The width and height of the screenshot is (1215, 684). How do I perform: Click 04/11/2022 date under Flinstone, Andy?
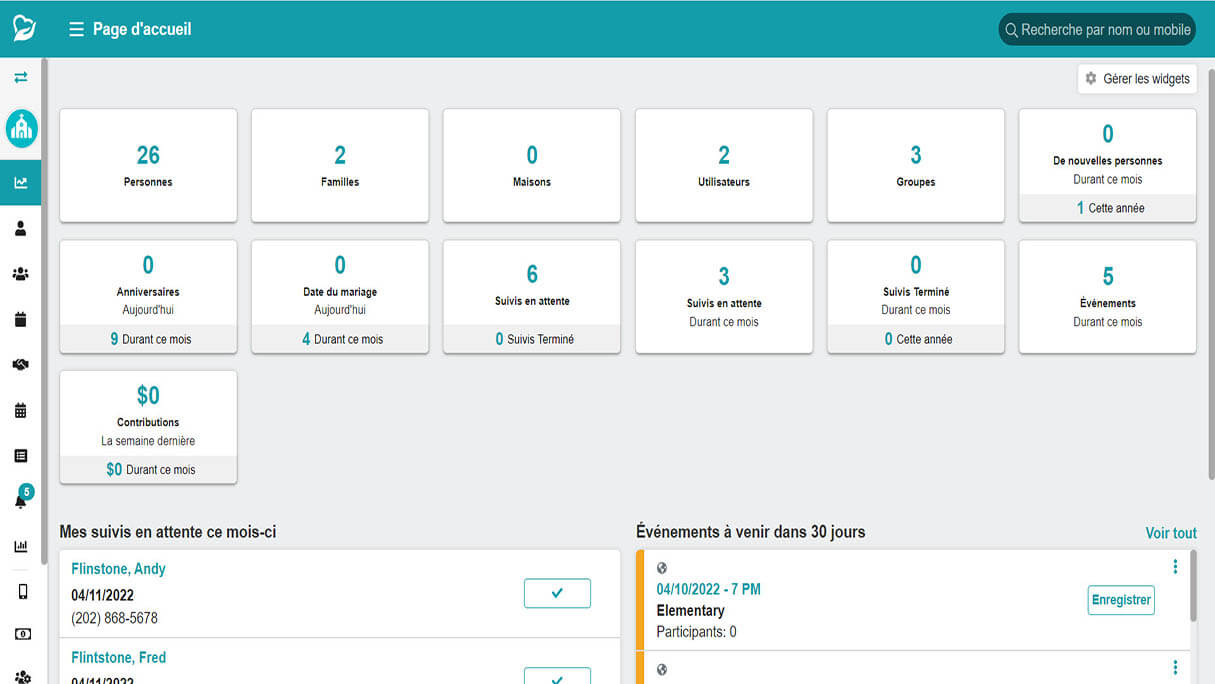102,595
